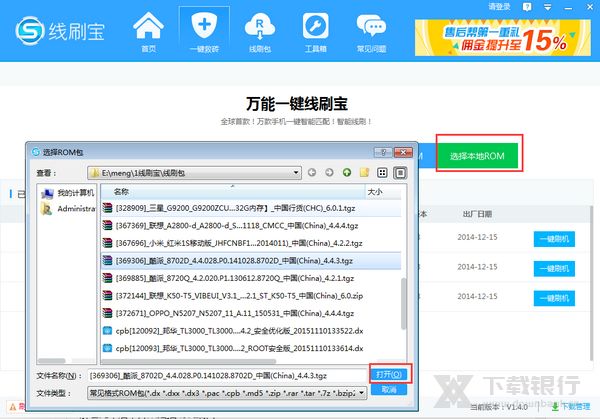
Task: Click the 线刷宝 logo
Action: [60, 31]
